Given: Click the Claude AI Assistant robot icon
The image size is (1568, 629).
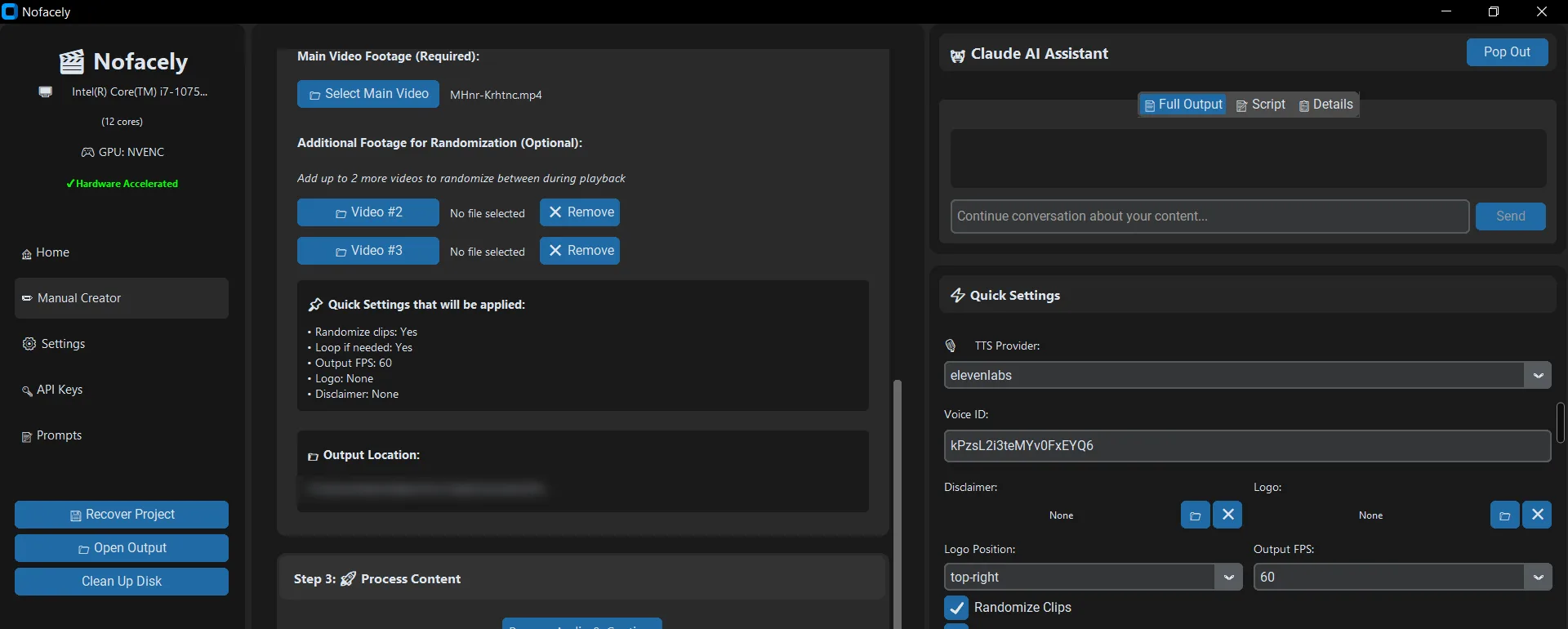Looking at the screenshot, I should pyautogui.click(x=957, y=56).
